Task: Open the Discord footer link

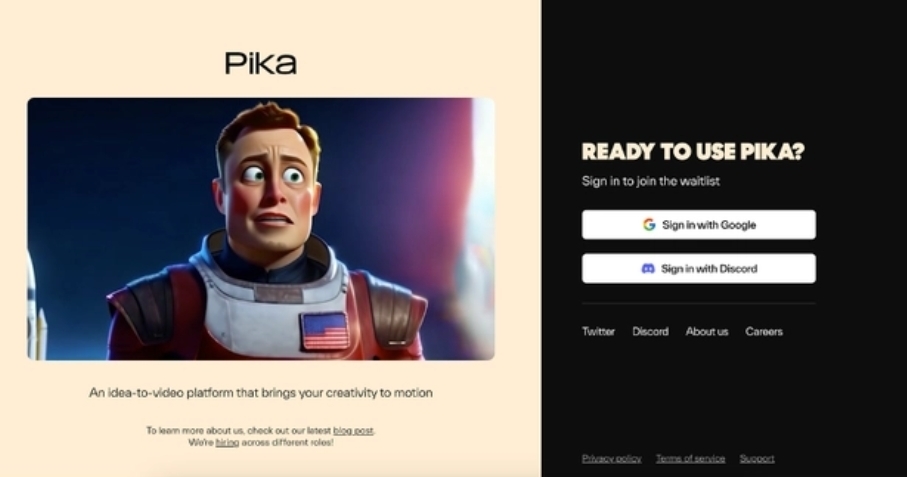Action: point(650,331)
